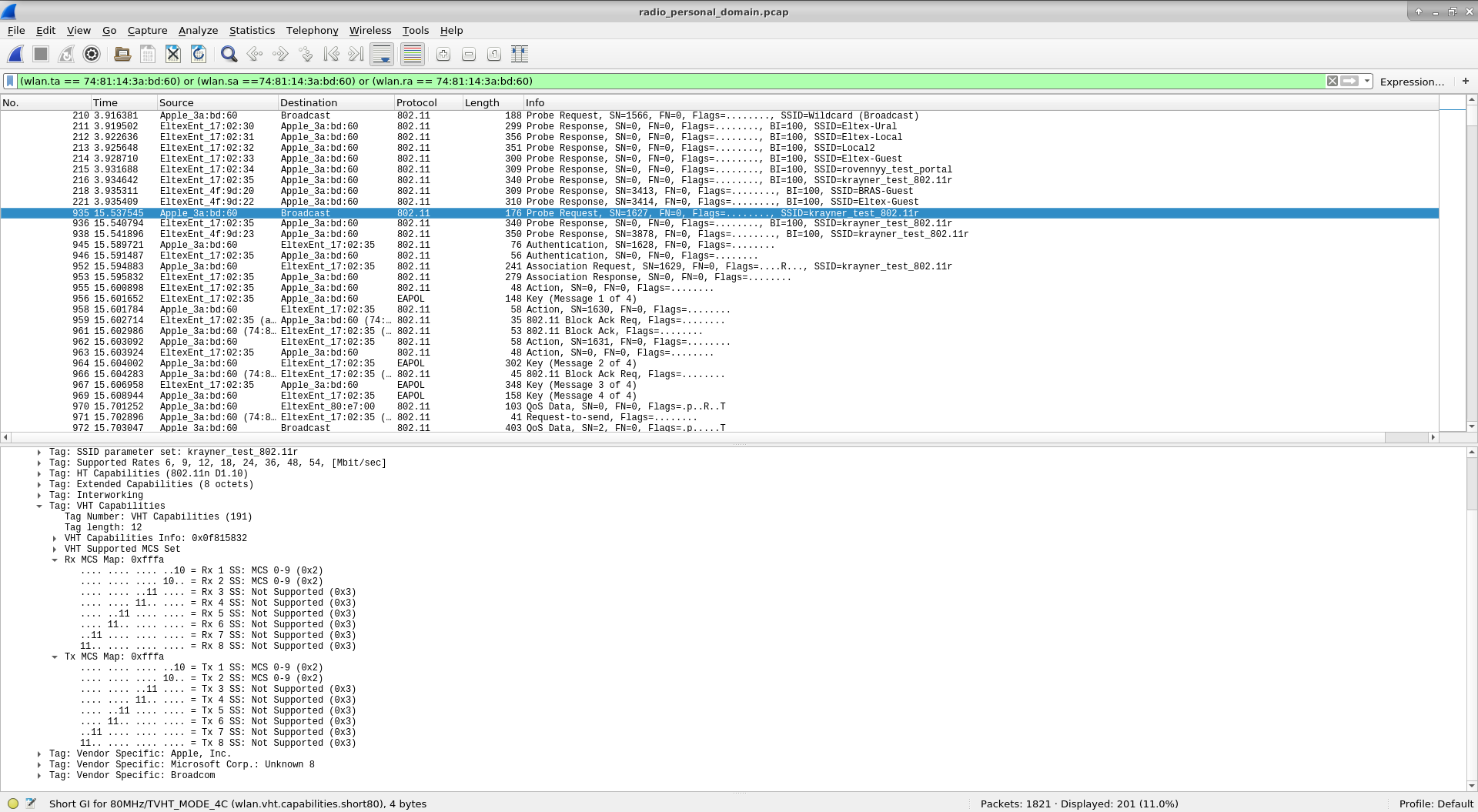Image resolution: width=1478 pixels, height=812 pixels.
Task: Select packet 952 Association Request row
Action: click(x=719, y=266)
